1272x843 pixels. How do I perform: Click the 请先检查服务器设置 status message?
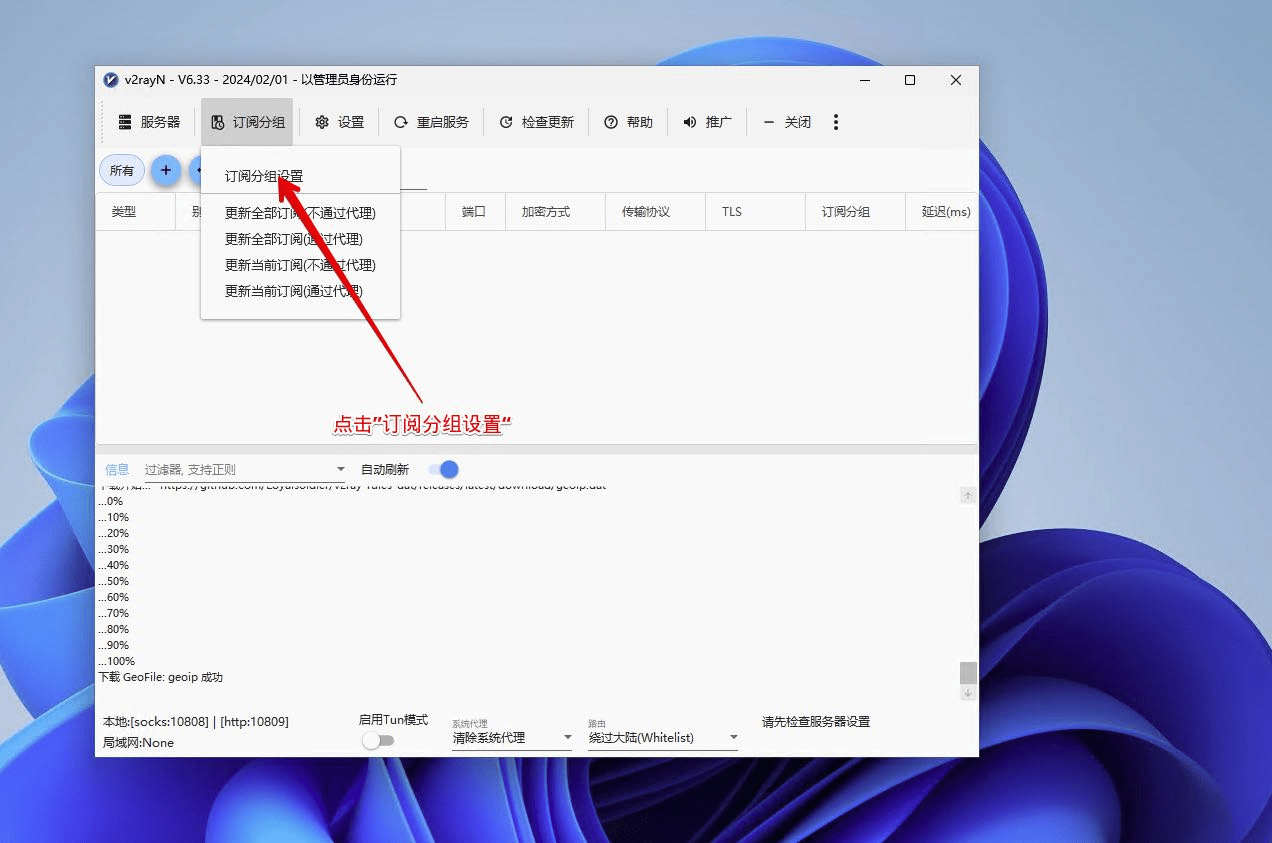click(x=816, y=721)
